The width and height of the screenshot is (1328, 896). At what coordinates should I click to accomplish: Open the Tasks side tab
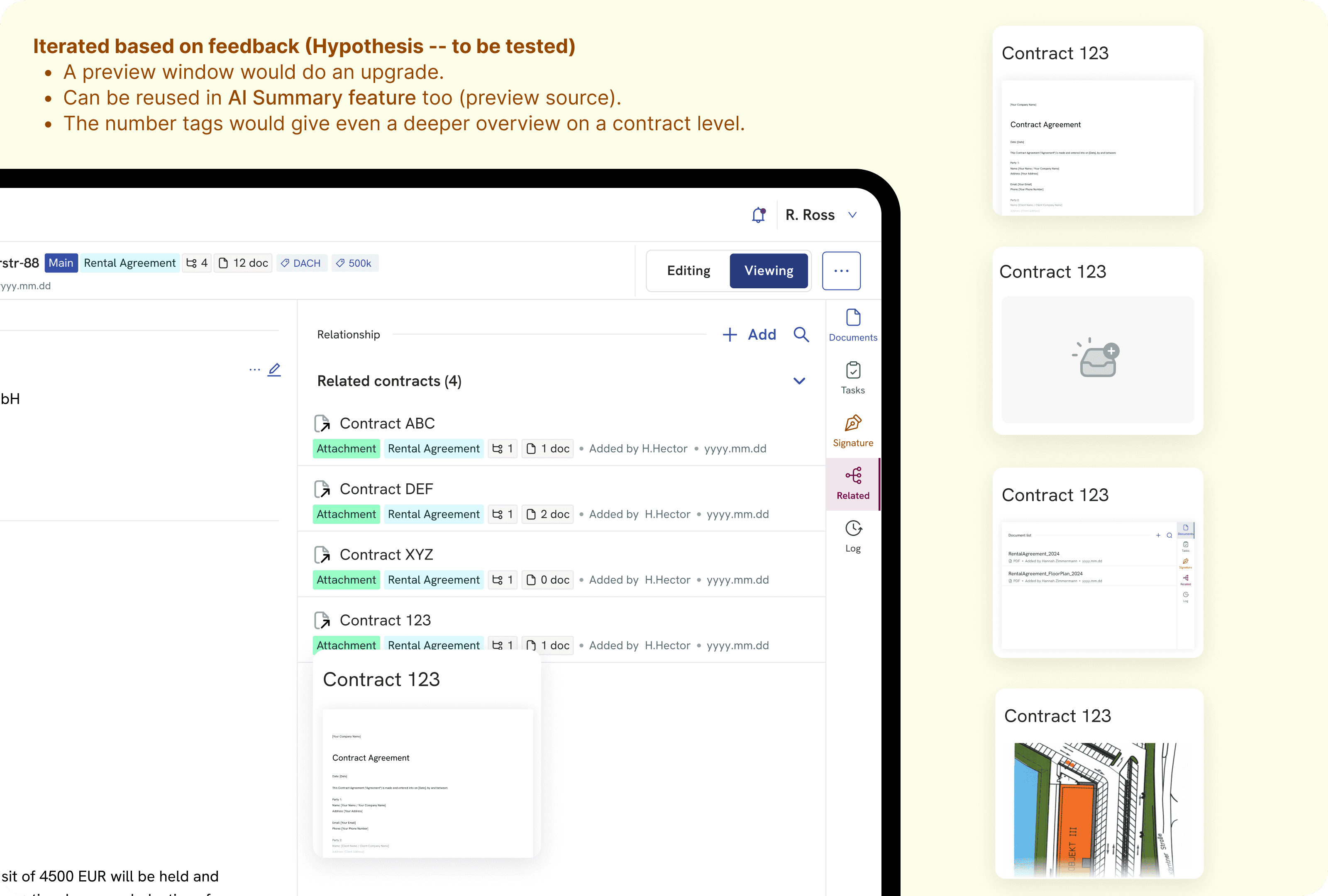(x=852, y=378)
